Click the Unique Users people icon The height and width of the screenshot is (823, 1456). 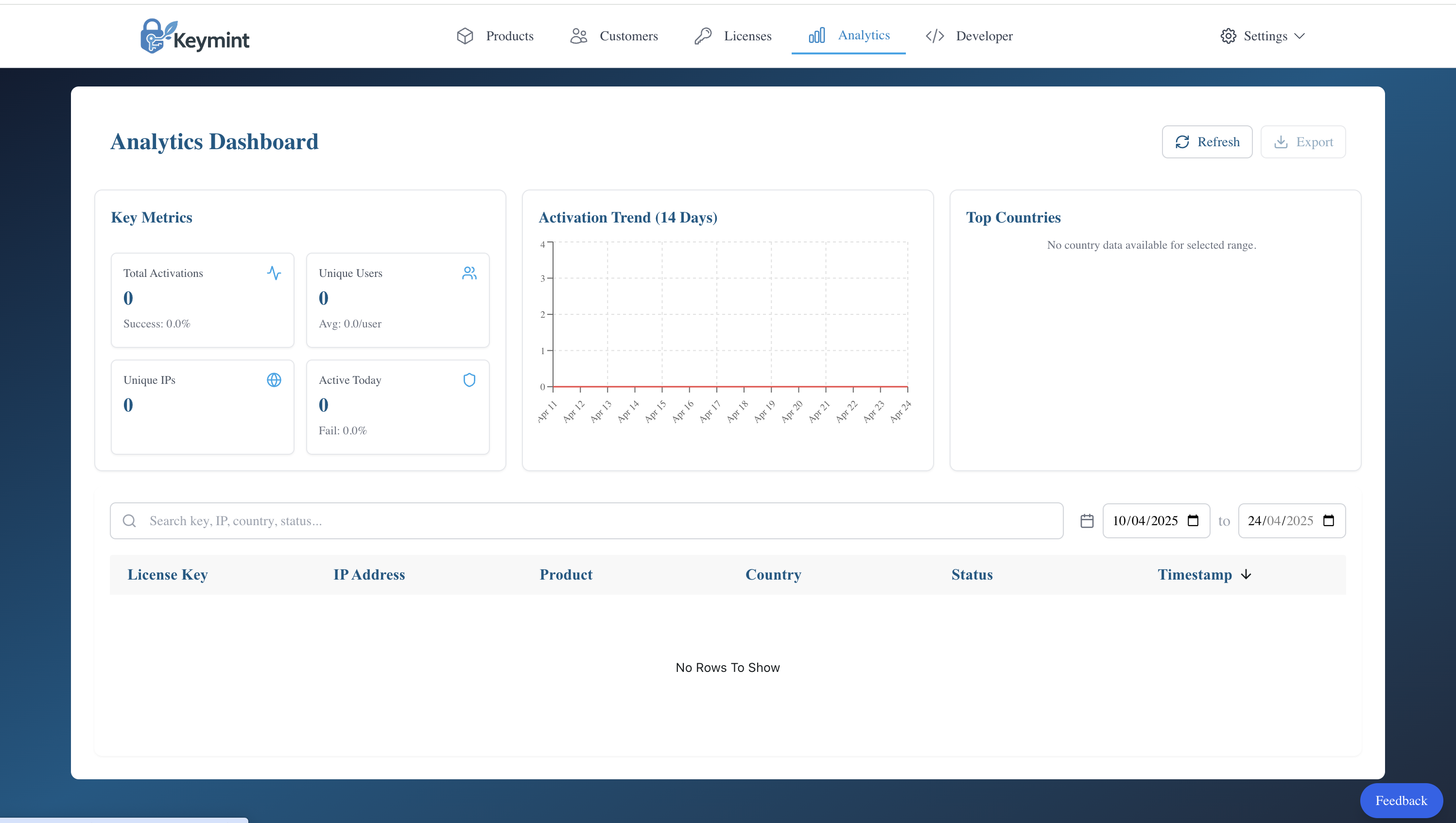click(x=469, y=273)
